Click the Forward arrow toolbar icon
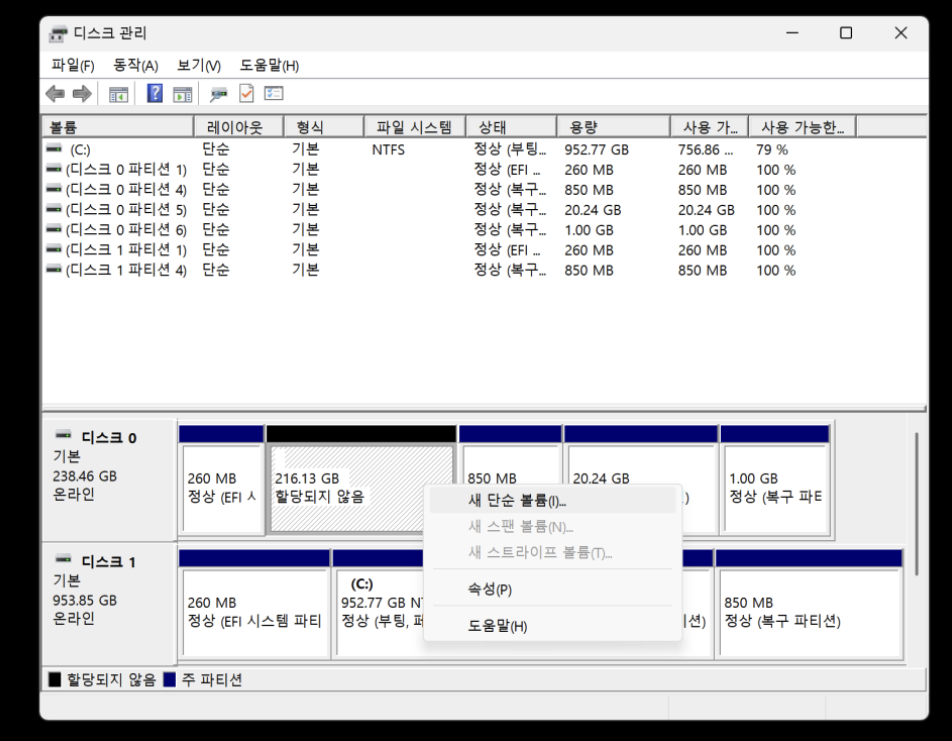The image size is (952, 741). (x=82, y=94)
